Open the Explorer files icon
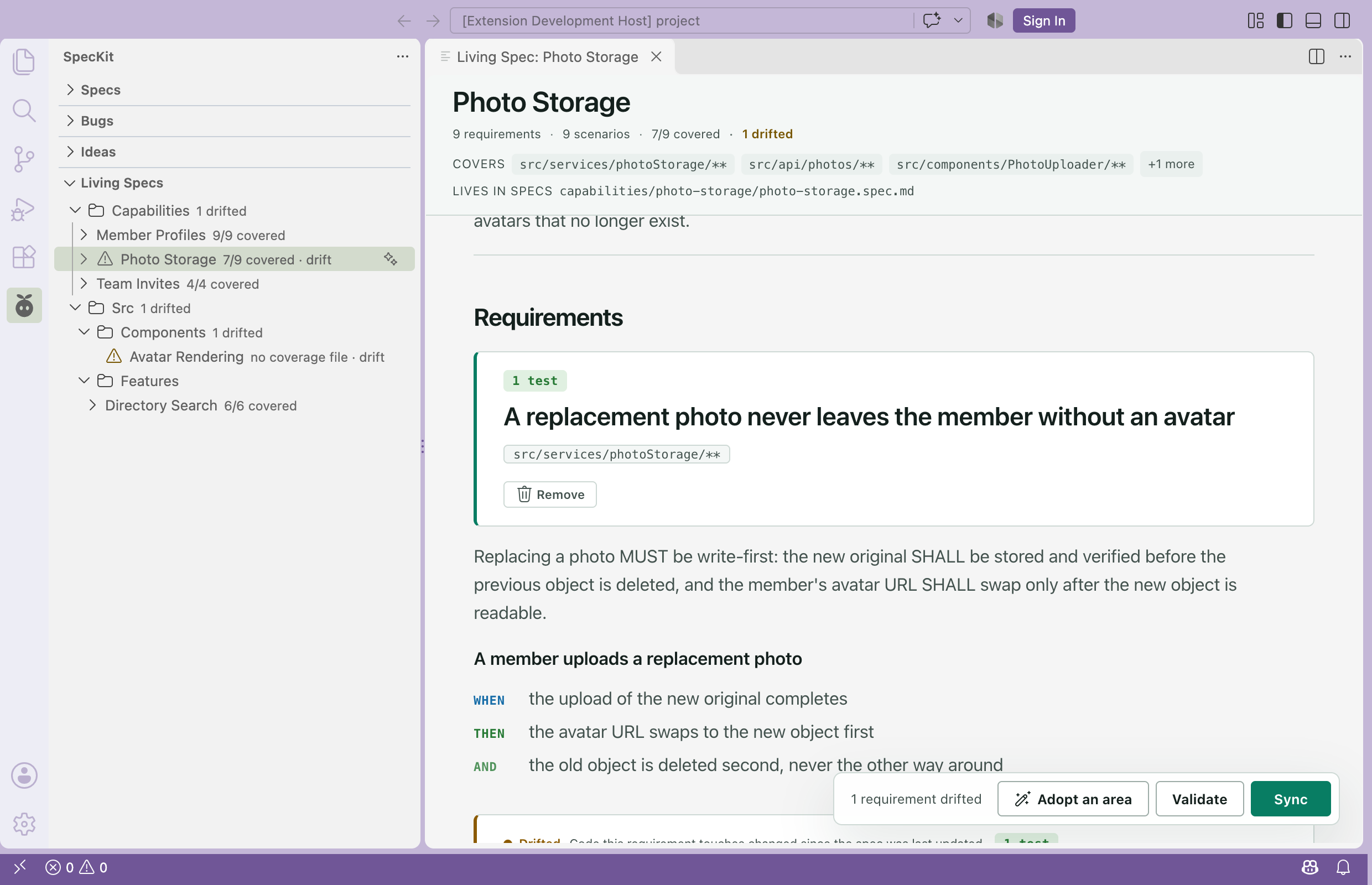Viewport: 1372px width, 885px height. pyautogui.click(x=24, y=61)
